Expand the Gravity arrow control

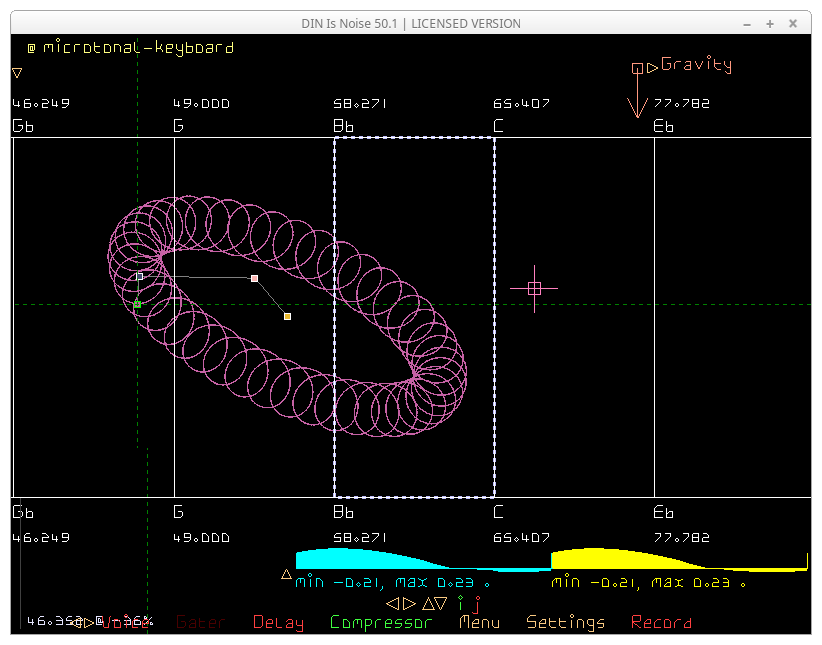(x=652, y=67)
